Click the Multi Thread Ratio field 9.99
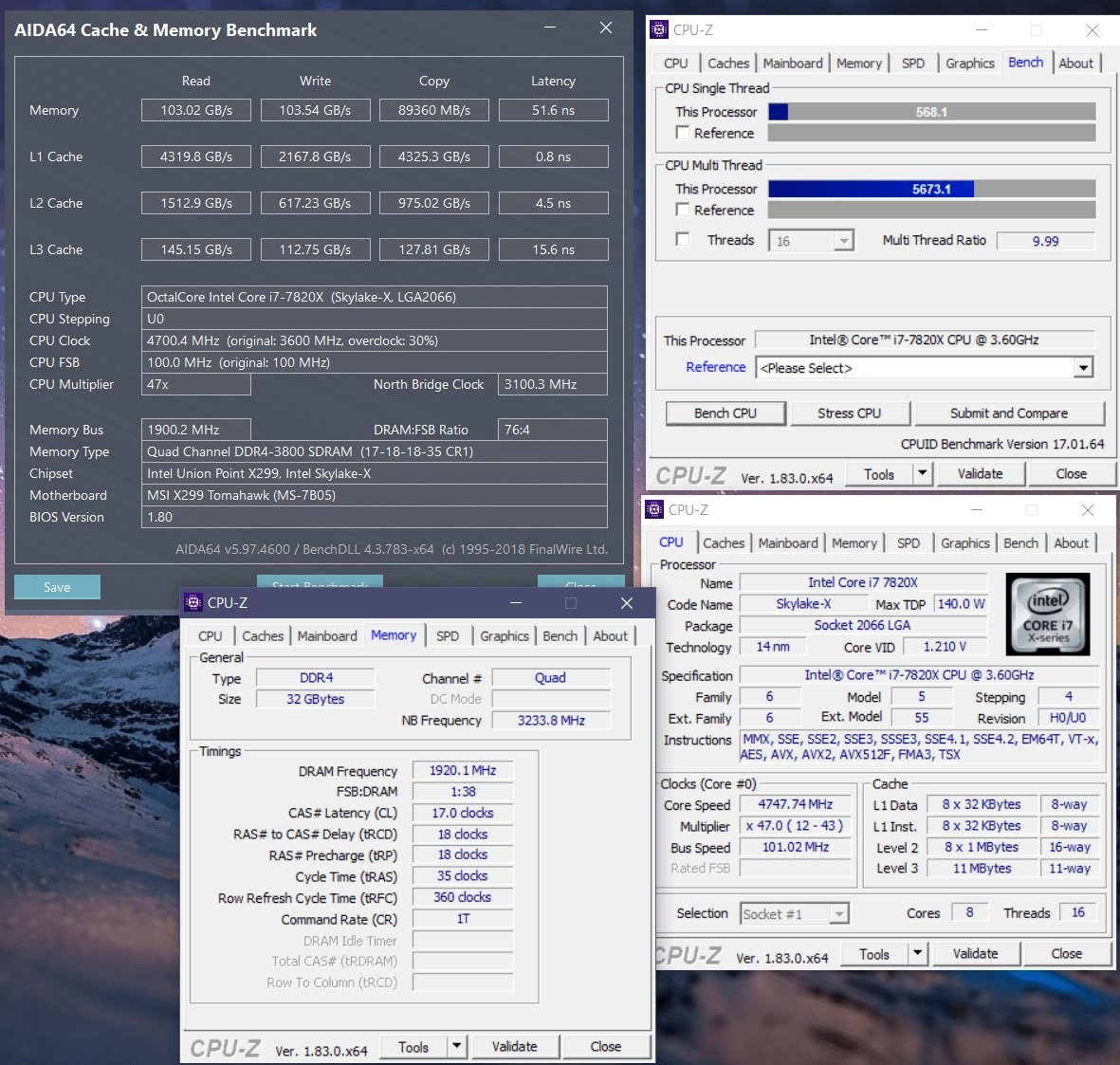The height and width of the screenshot is (1065, 1120). pyautogui.click(x=1046, y=241)
